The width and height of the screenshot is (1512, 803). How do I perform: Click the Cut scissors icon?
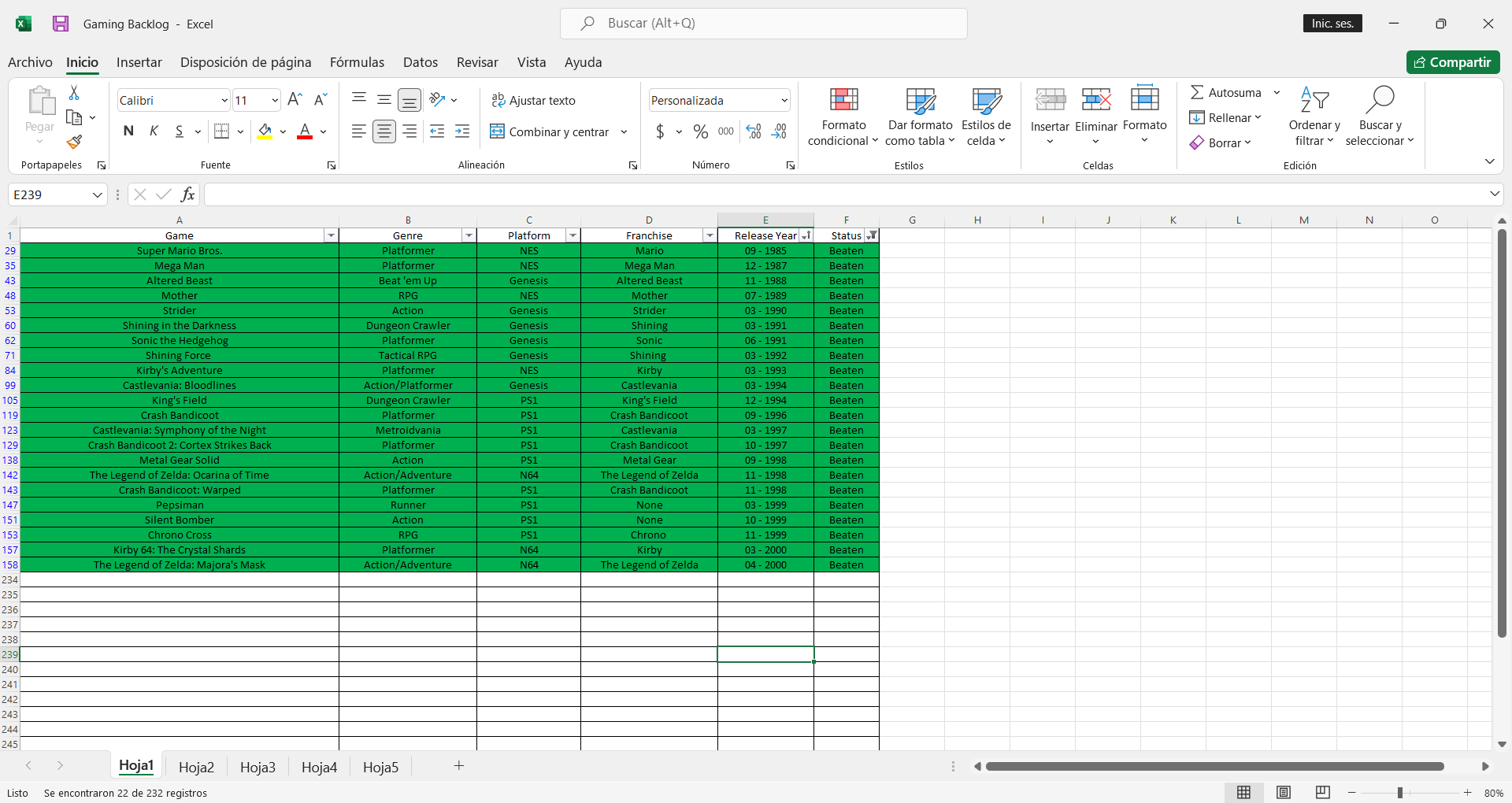pos(74,93)
